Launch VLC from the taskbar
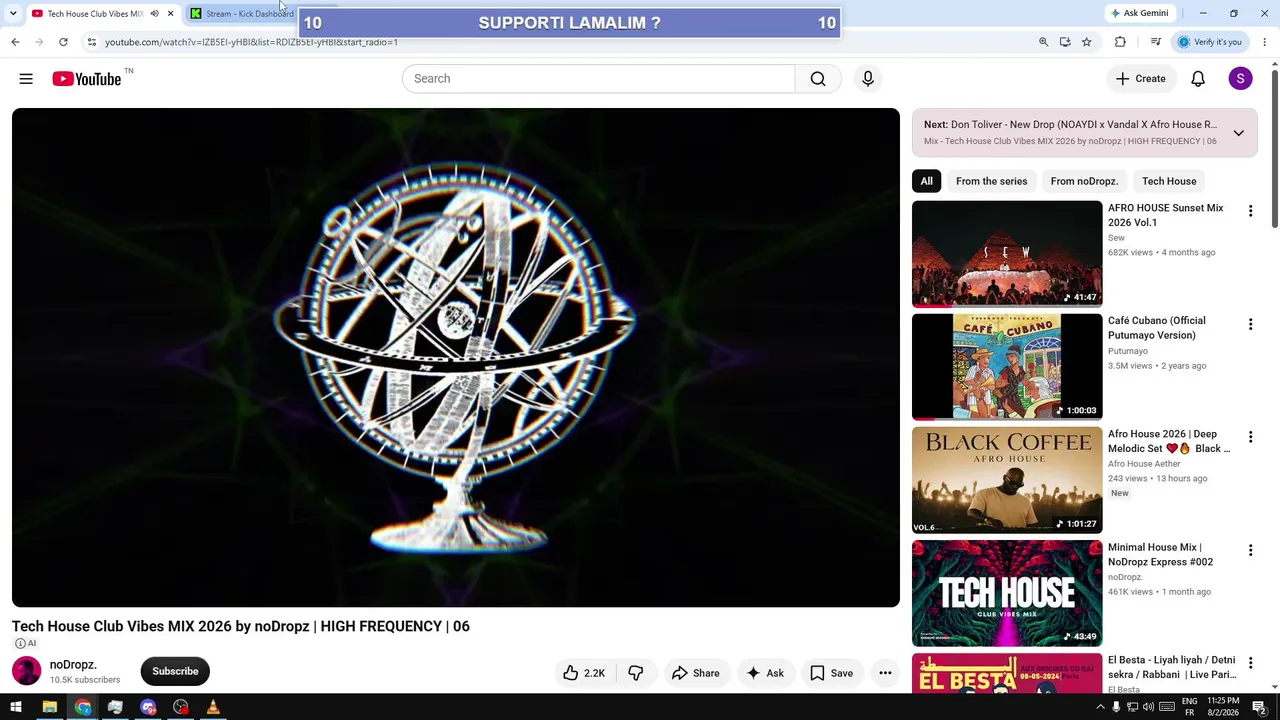 tap(212, 708)
